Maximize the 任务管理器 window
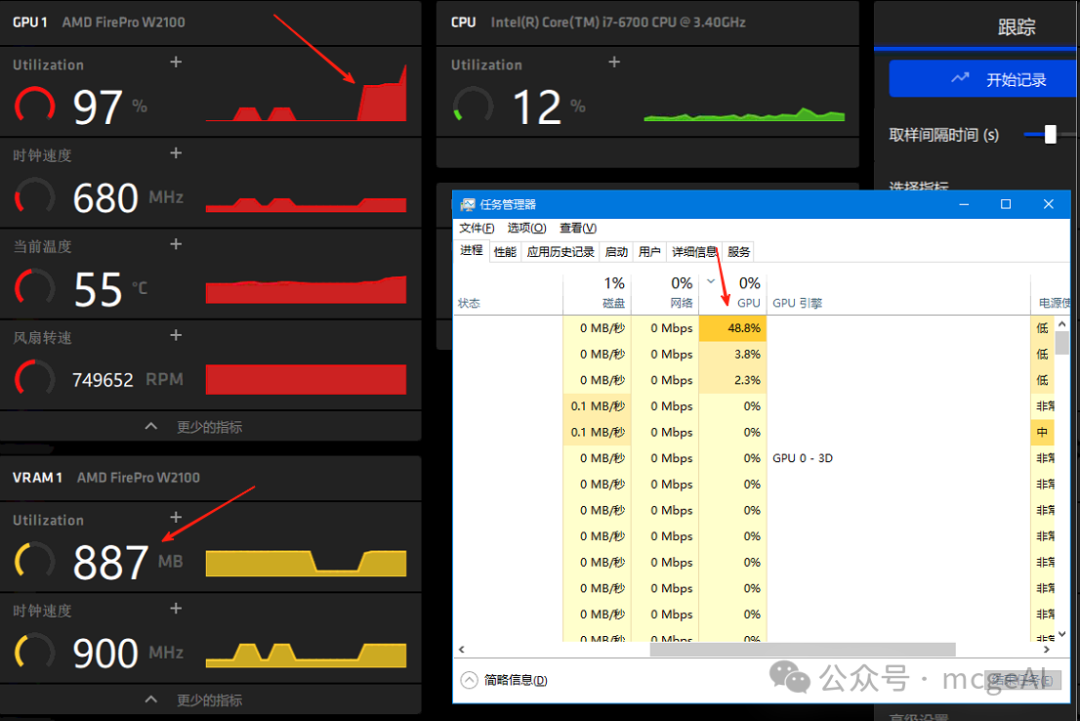Viewport: 1080px width, 721px height. [1006, 204]
